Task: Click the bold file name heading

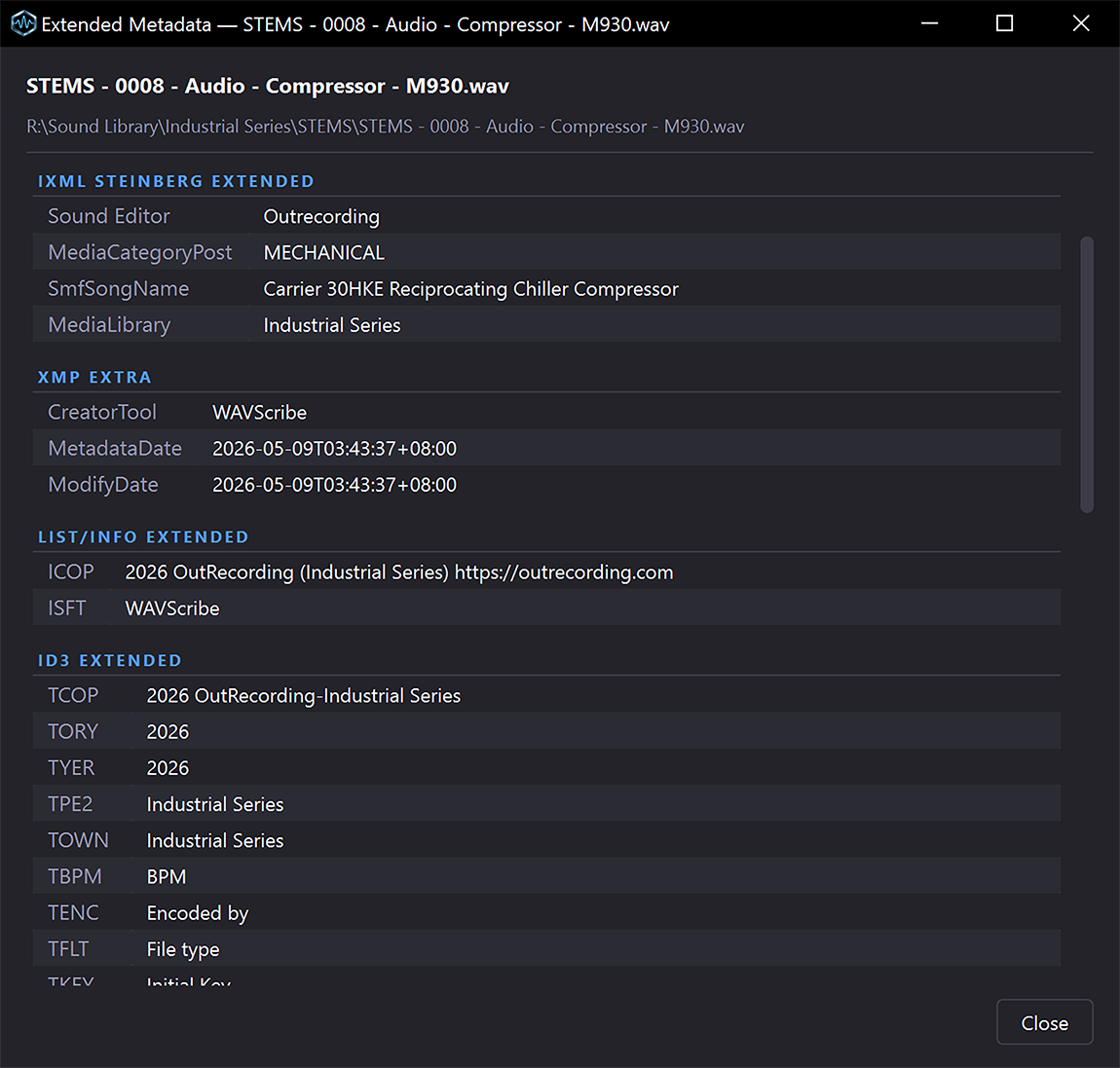Action: coord(268,87)
